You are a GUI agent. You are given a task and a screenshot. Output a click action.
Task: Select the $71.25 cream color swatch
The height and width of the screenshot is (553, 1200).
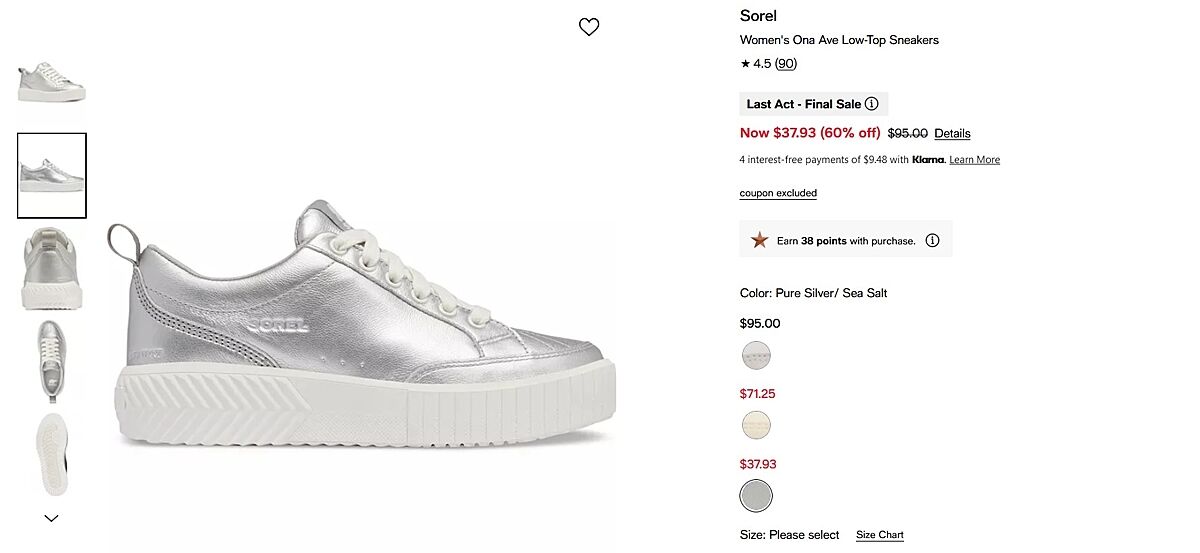point(756,425)
